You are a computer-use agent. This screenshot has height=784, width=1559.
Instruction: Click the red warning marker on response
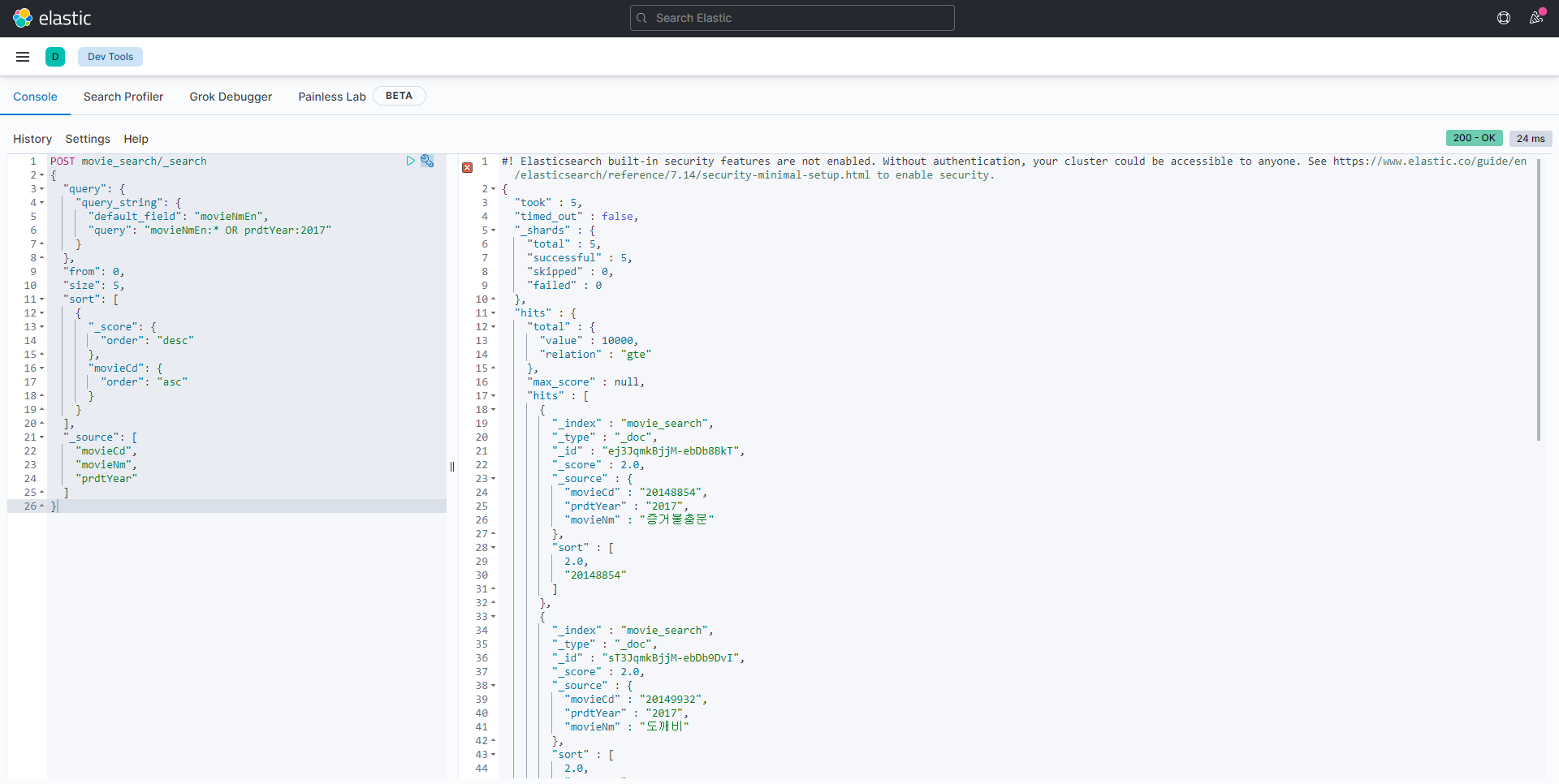pyautogui.click(x=468, y=167)
